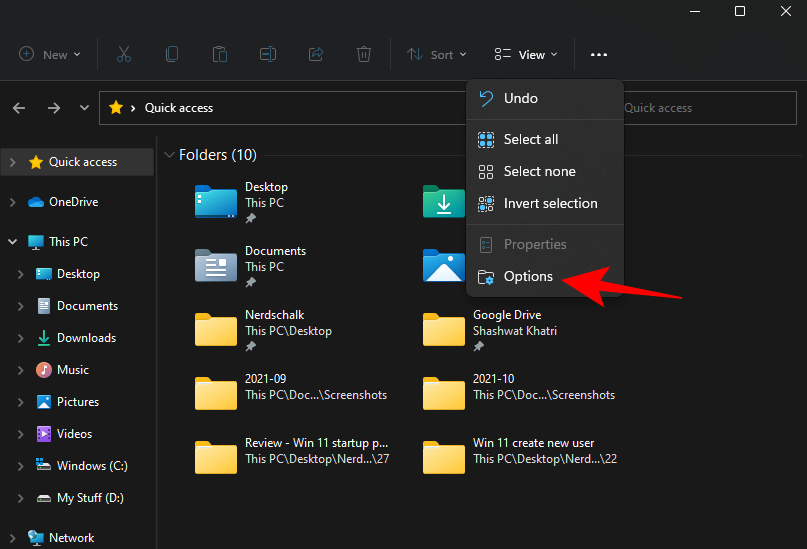Choose Select all in the menu

530,139
